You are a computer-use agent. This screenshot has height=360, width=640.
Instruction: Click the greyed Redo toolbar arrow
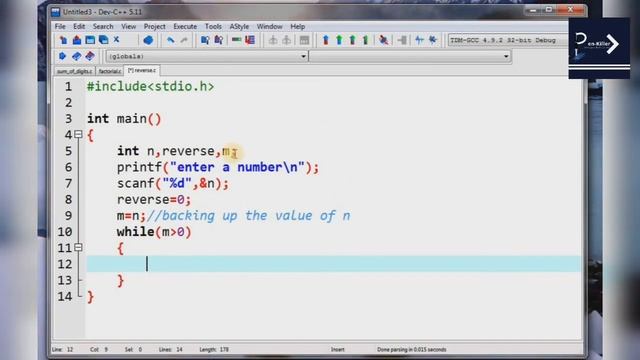coord(184,40)
